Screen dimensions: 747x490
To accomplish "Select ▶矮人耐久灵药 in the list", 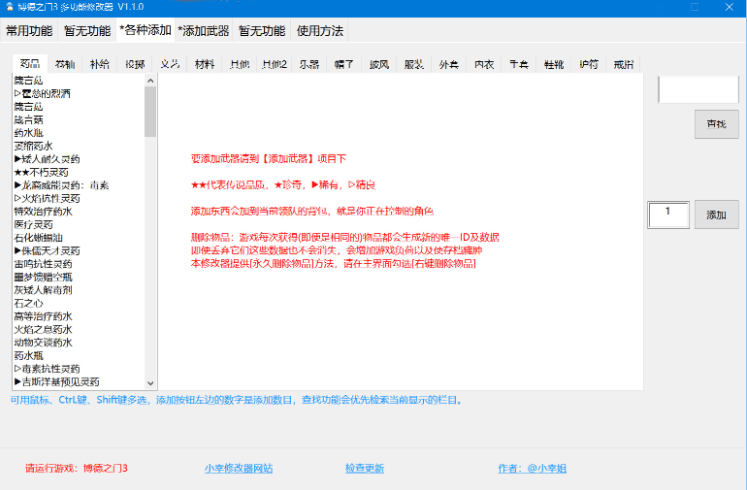I will pos(79,159).
